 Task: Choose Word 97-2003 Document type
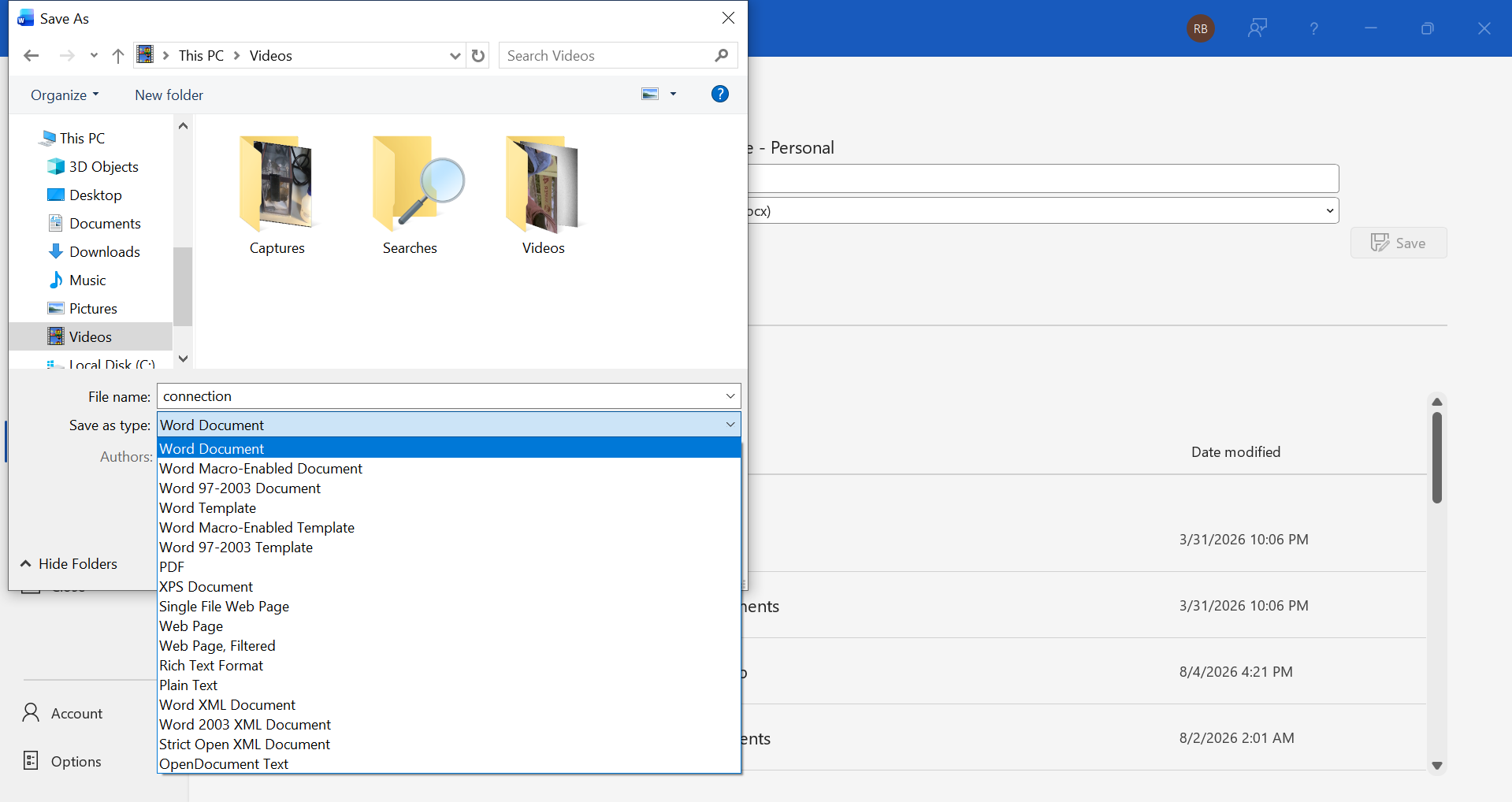click(449, 488)
